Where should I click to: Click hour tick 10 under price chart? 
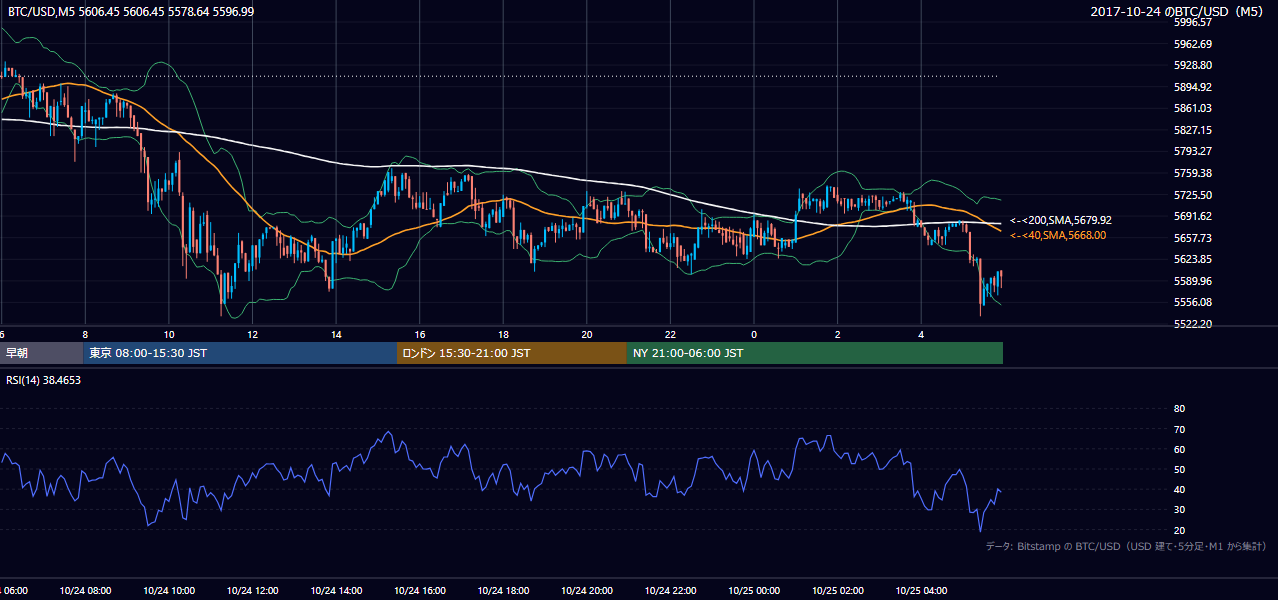point(169,335)
